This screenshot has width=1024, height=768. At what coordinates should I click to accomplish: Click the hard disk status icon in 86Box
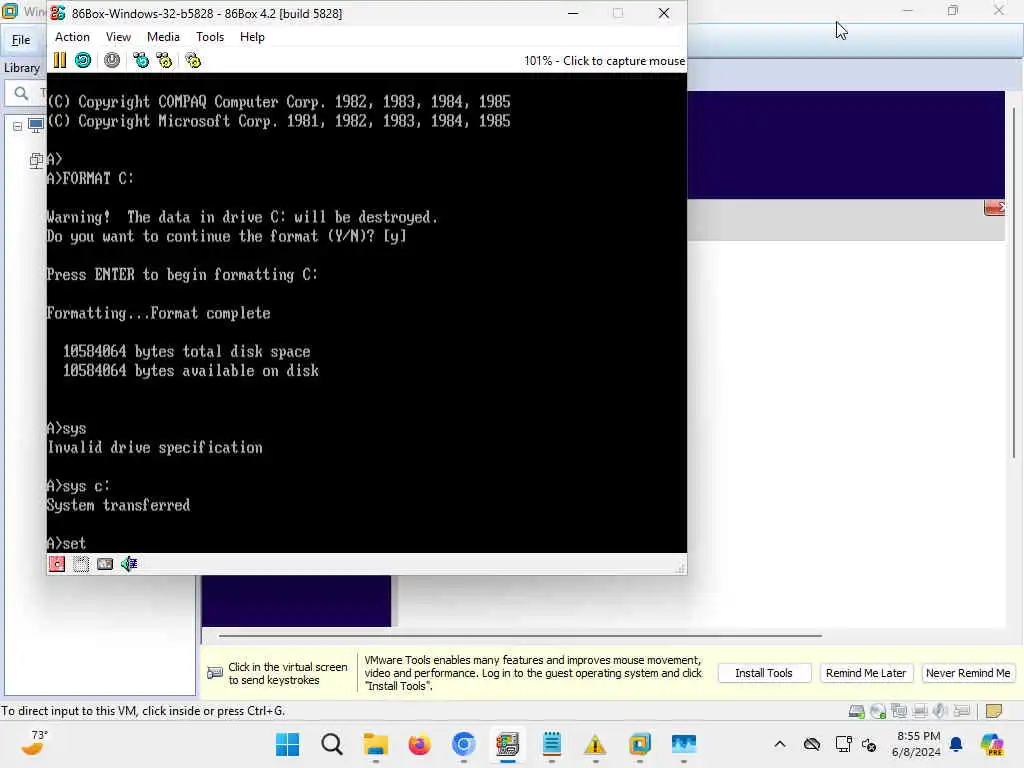pyautogui.click(x=104, y=564)
